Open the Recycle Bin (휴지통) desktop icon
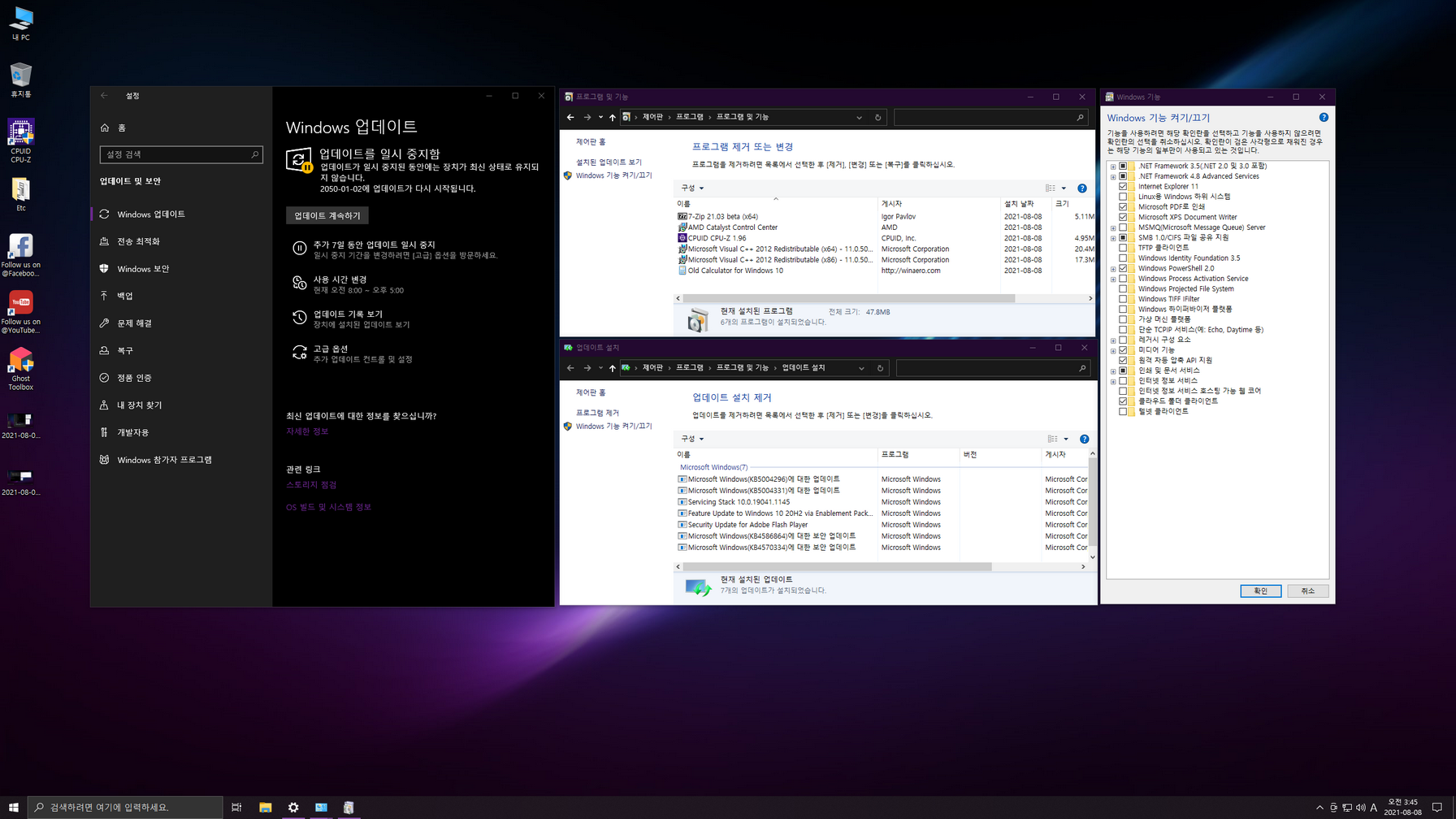 tap(21, 80)
